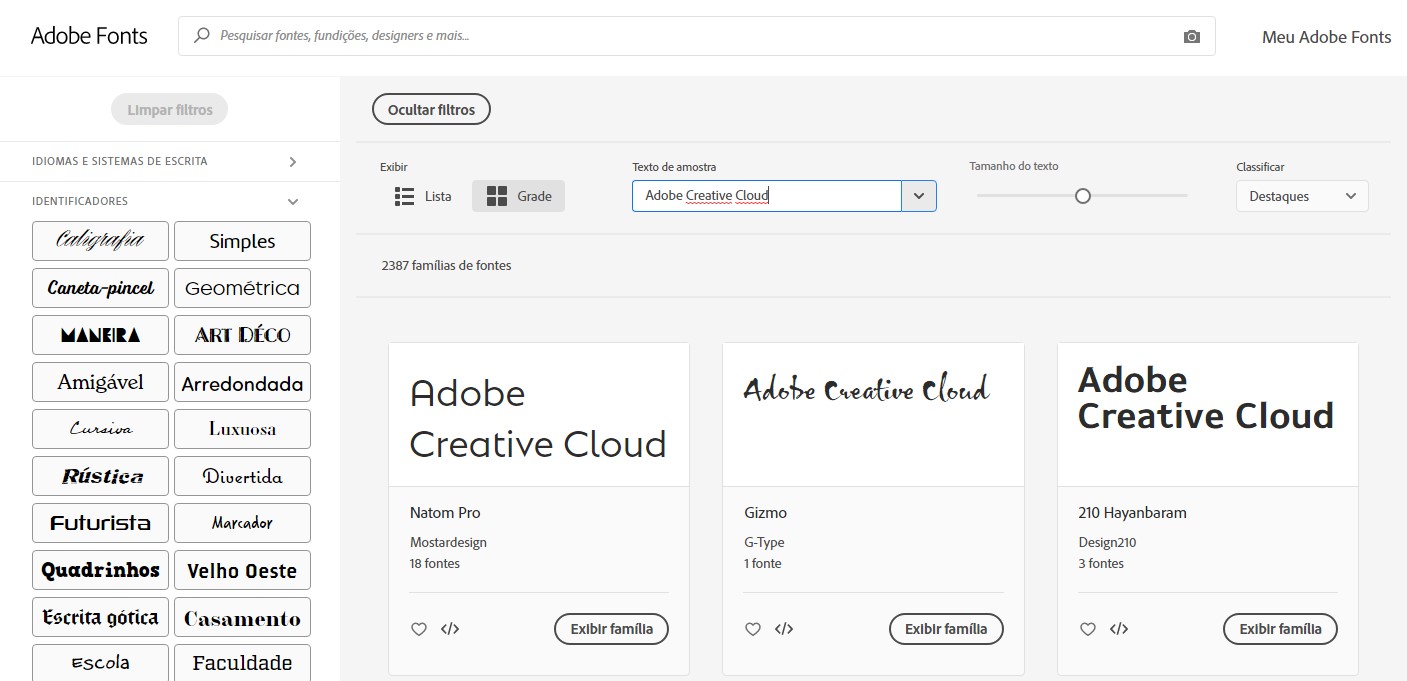Click the Ocultar filtros button
The width and height of the screenshot is (1407, 681).
[431, 109]
